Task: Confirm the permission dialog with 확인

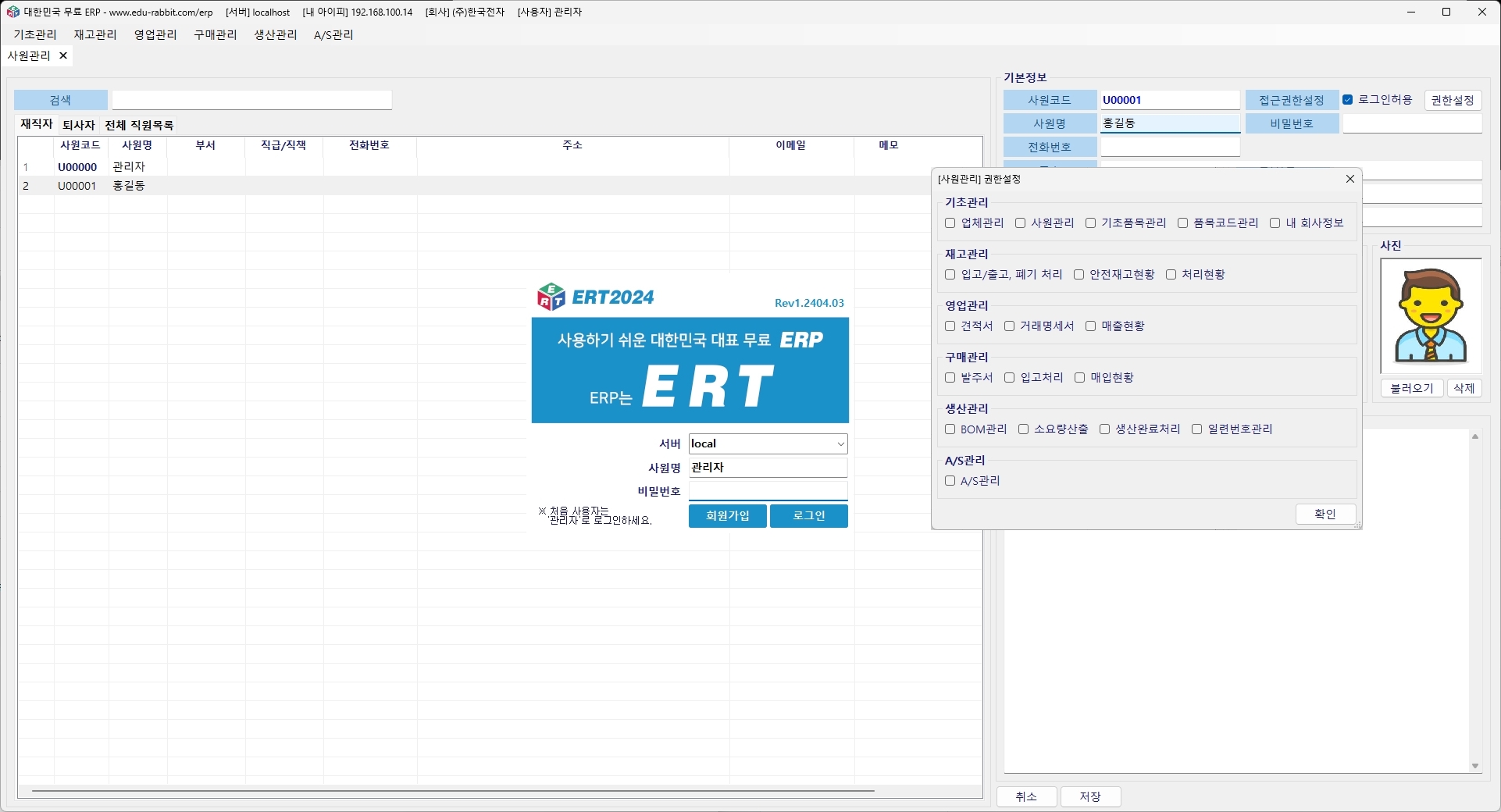Action: point(1325,514)
